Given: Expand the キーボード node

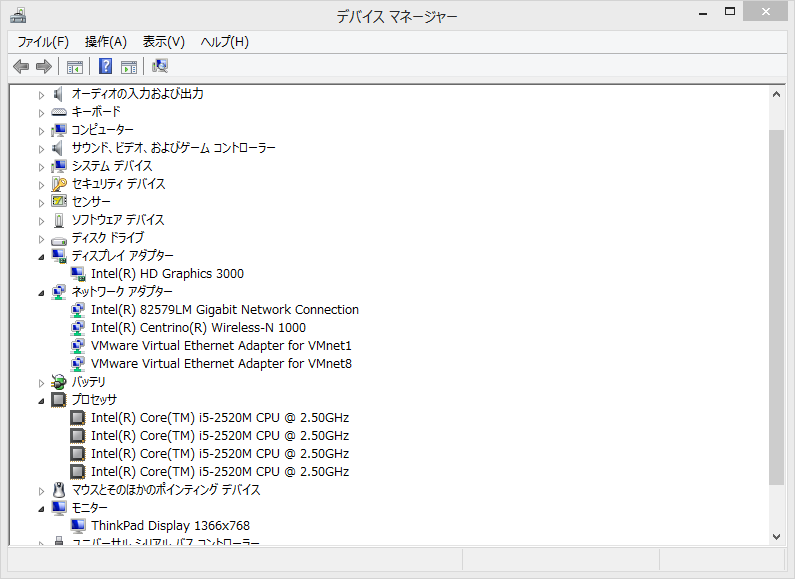Looking at the screenshot, I should tap(42, 113).
